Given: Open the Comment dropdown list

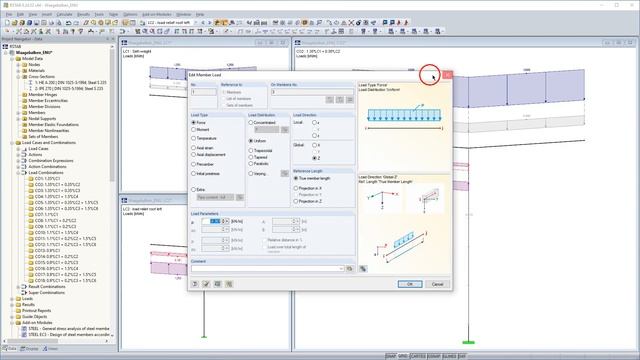Looking at the screenshot, I should click(341, 269).
